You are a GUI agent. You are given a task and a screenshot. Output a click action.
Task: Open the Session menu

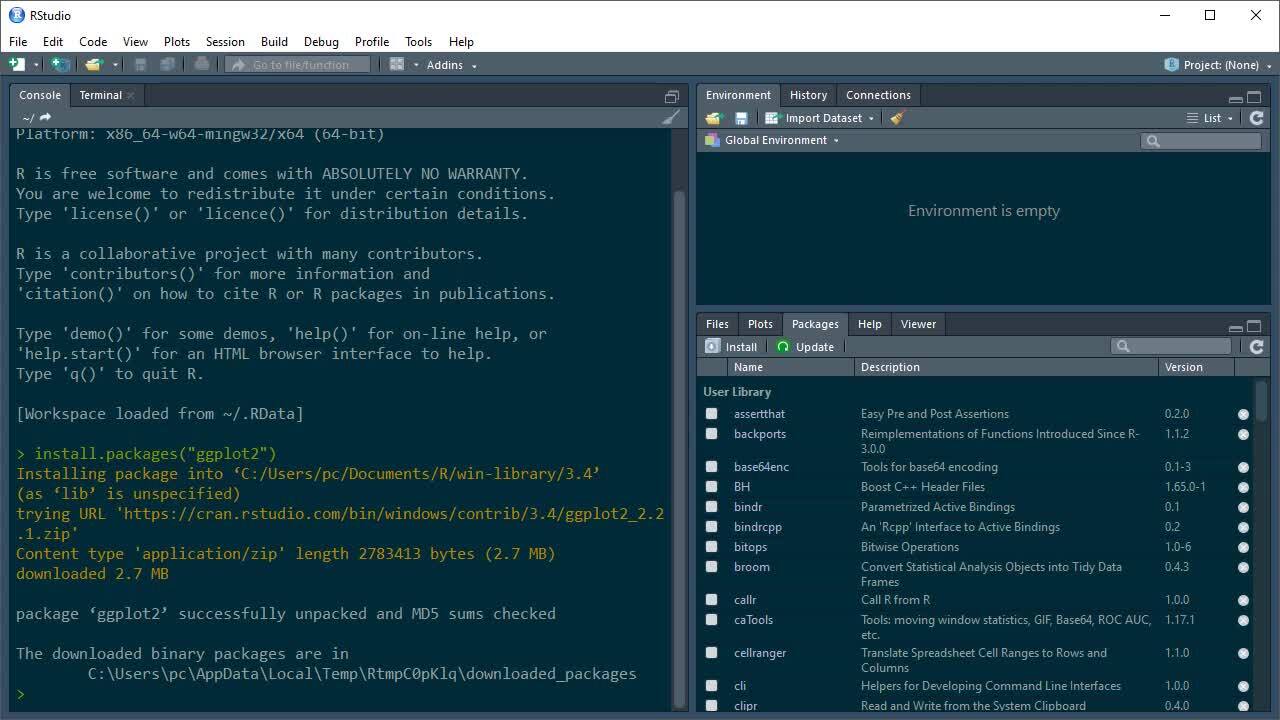(x=225, y=42)
